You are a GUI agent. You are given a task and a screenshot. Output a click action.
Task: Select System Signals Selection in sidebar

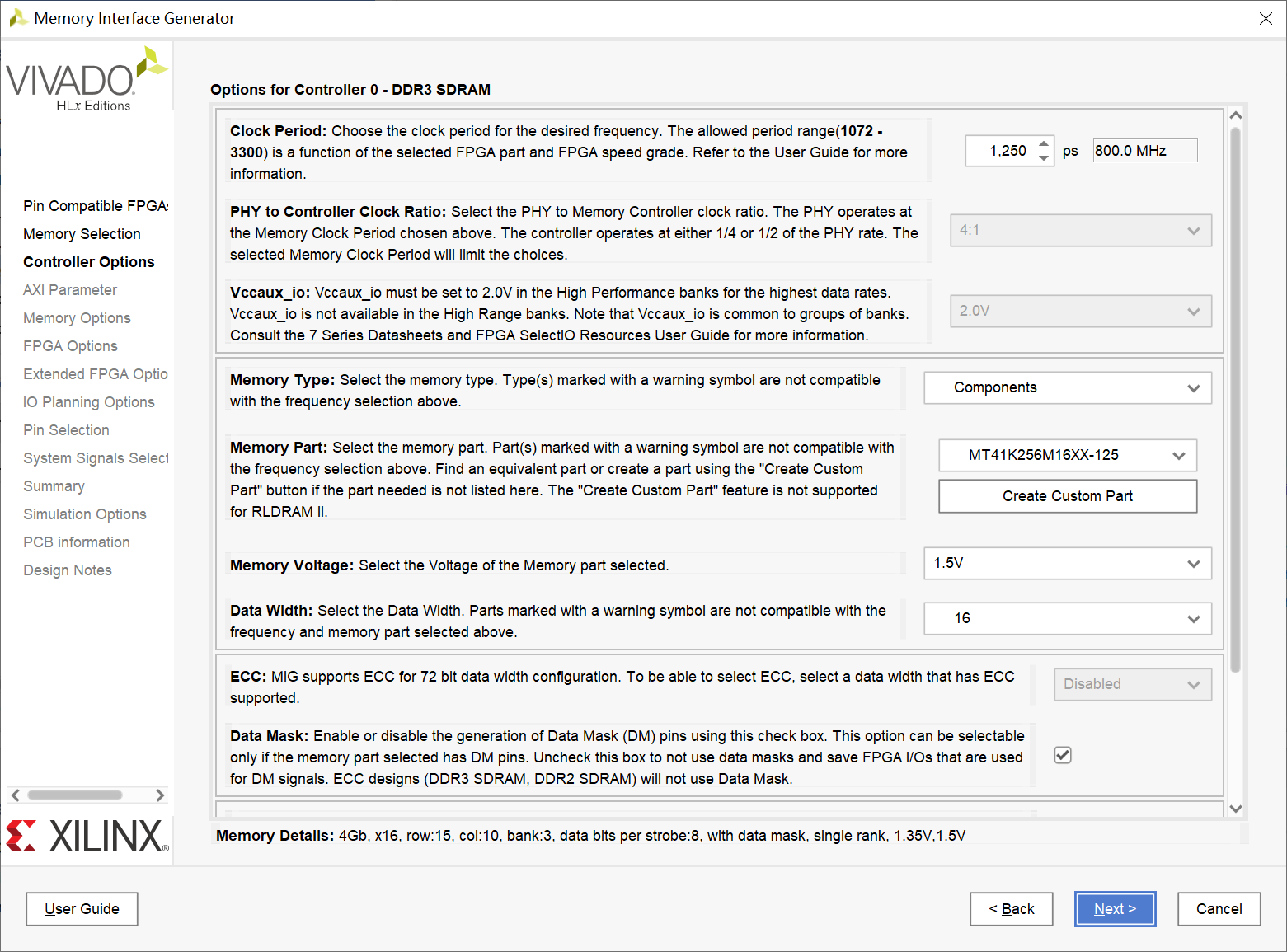[96, 458]
